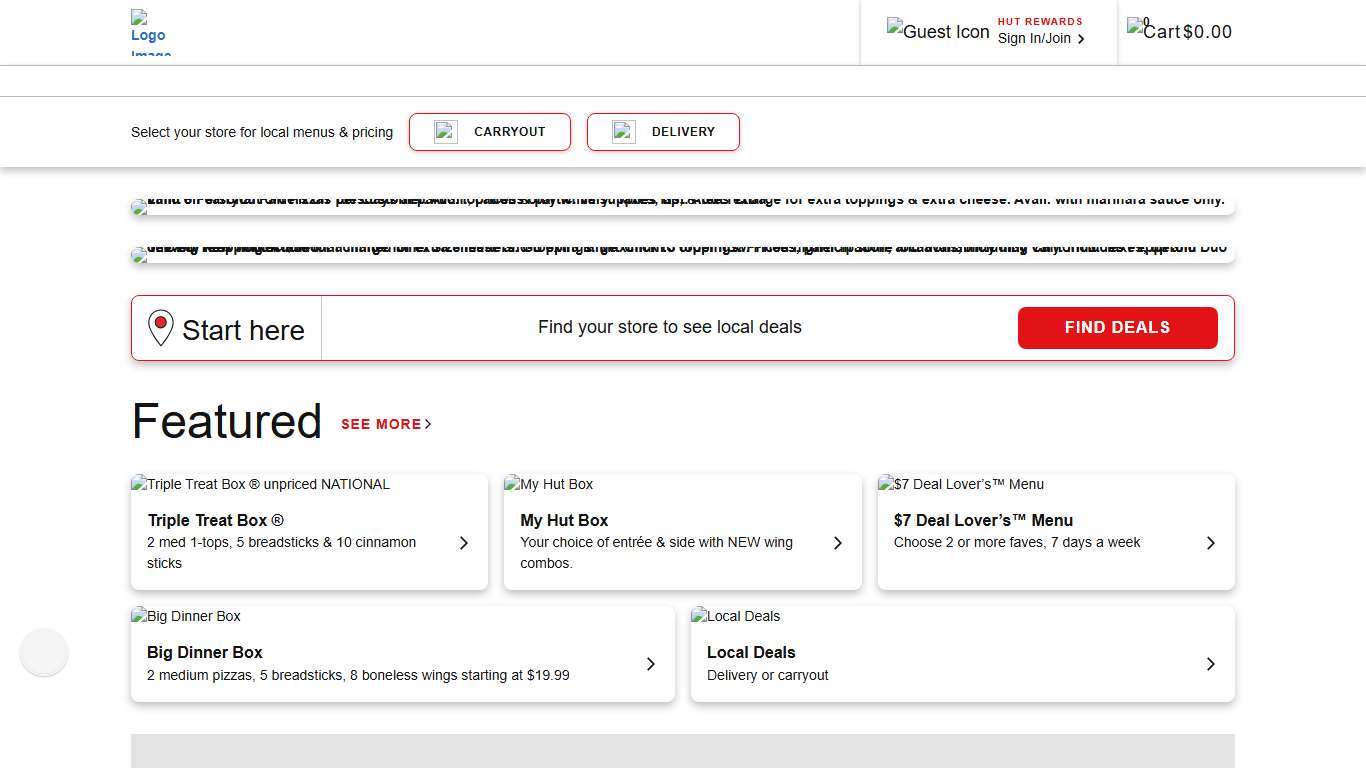Switch to the Delivery option

coord(662,131)
